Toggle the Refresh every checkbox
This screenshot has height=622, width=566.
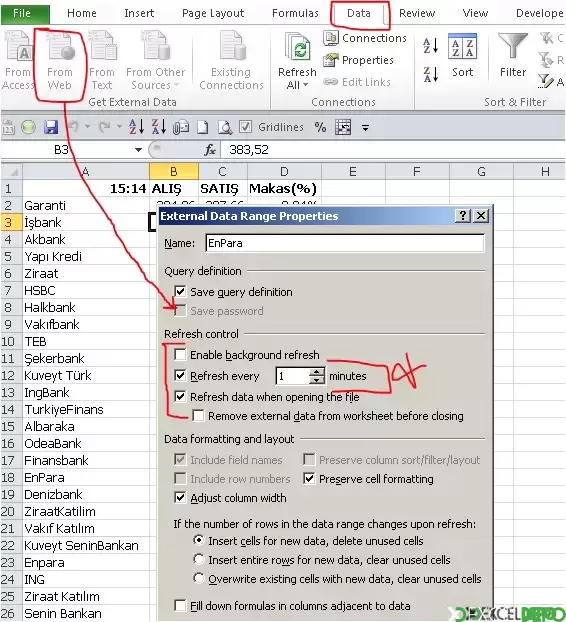pyautogui.click(x=180, y=376)
